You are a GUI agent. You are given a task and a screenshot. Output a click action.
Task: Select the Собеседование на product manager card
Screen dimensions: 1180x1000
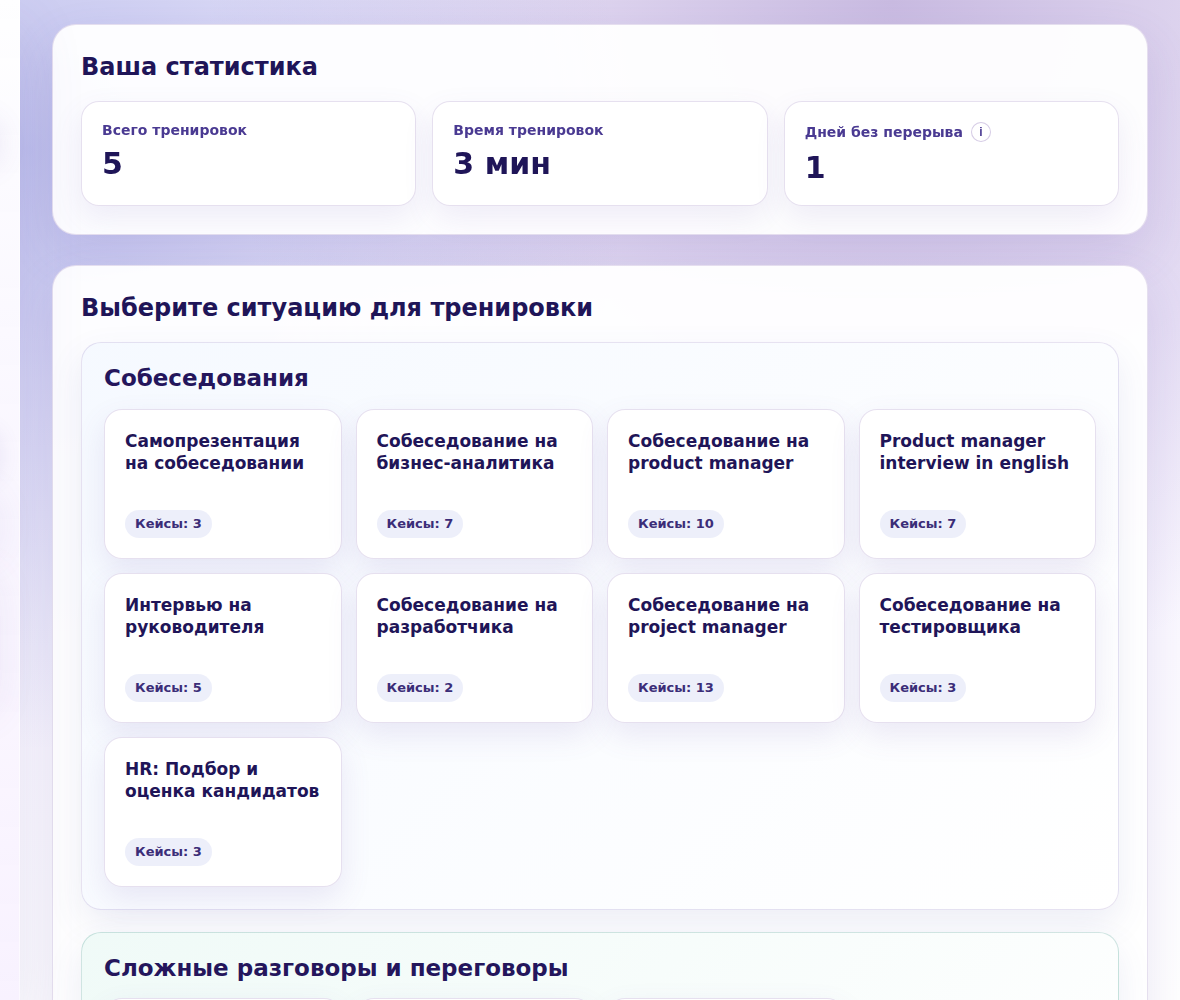coord(725,484)
